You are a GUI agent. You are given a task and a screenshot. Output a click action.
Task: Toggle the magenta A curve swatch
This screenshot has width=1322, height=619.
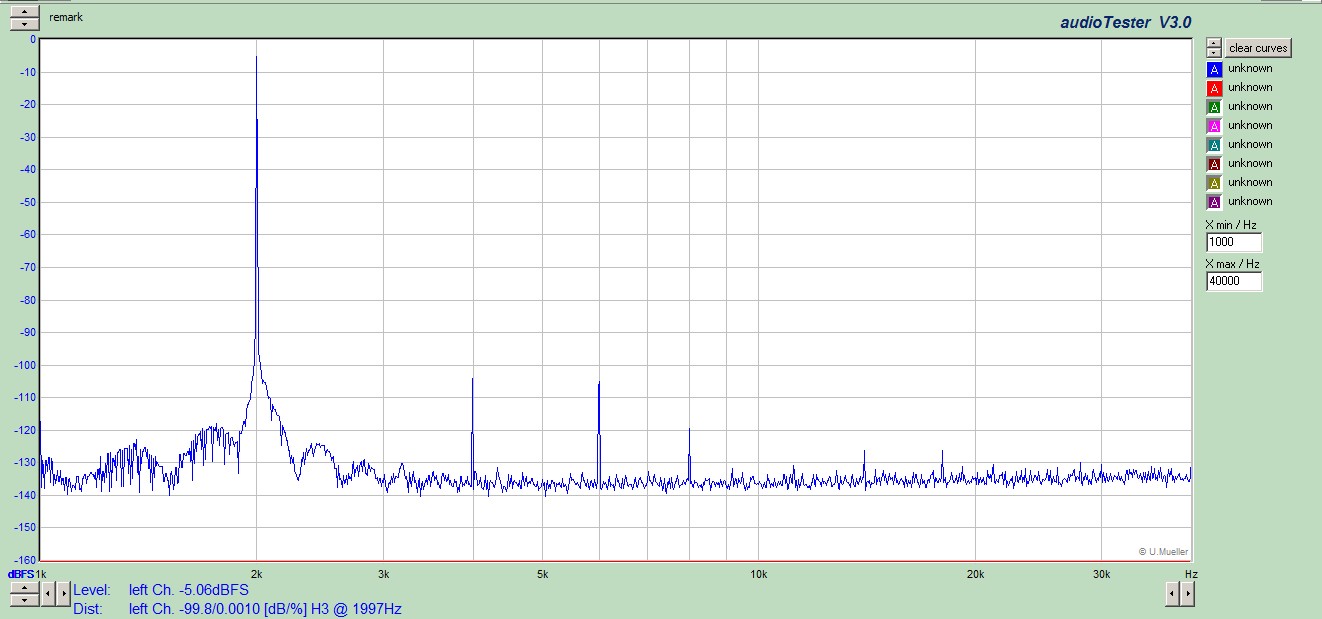pos(1214,126)
